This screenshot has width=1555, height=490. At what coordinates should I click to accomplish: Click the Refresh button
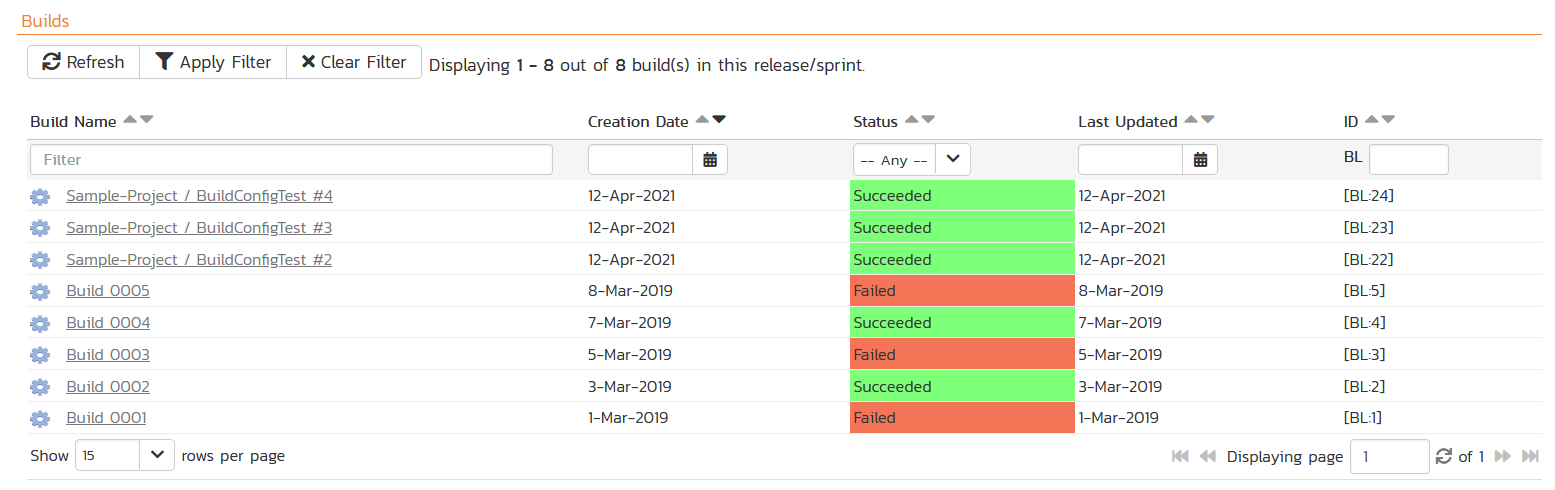tap(83, 62)
